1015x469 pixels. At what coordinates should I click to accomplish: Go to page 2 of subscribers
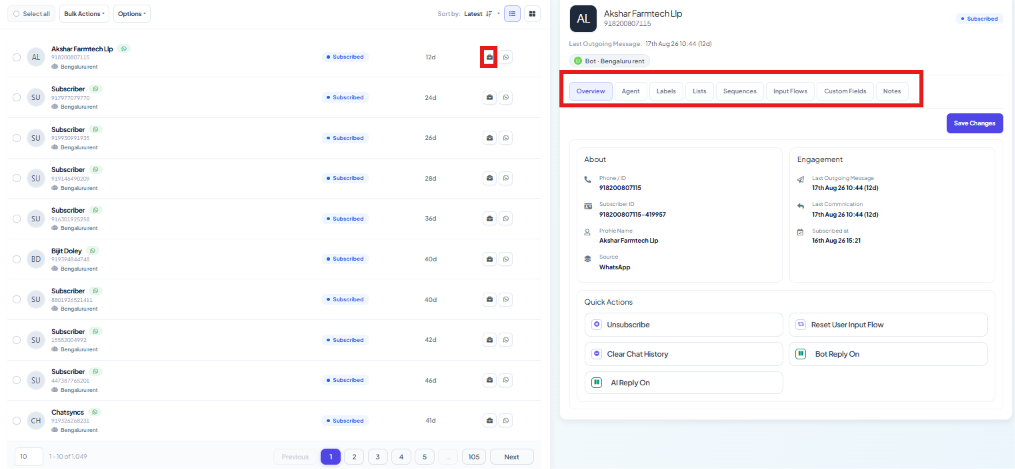click(x=353, y=457)
